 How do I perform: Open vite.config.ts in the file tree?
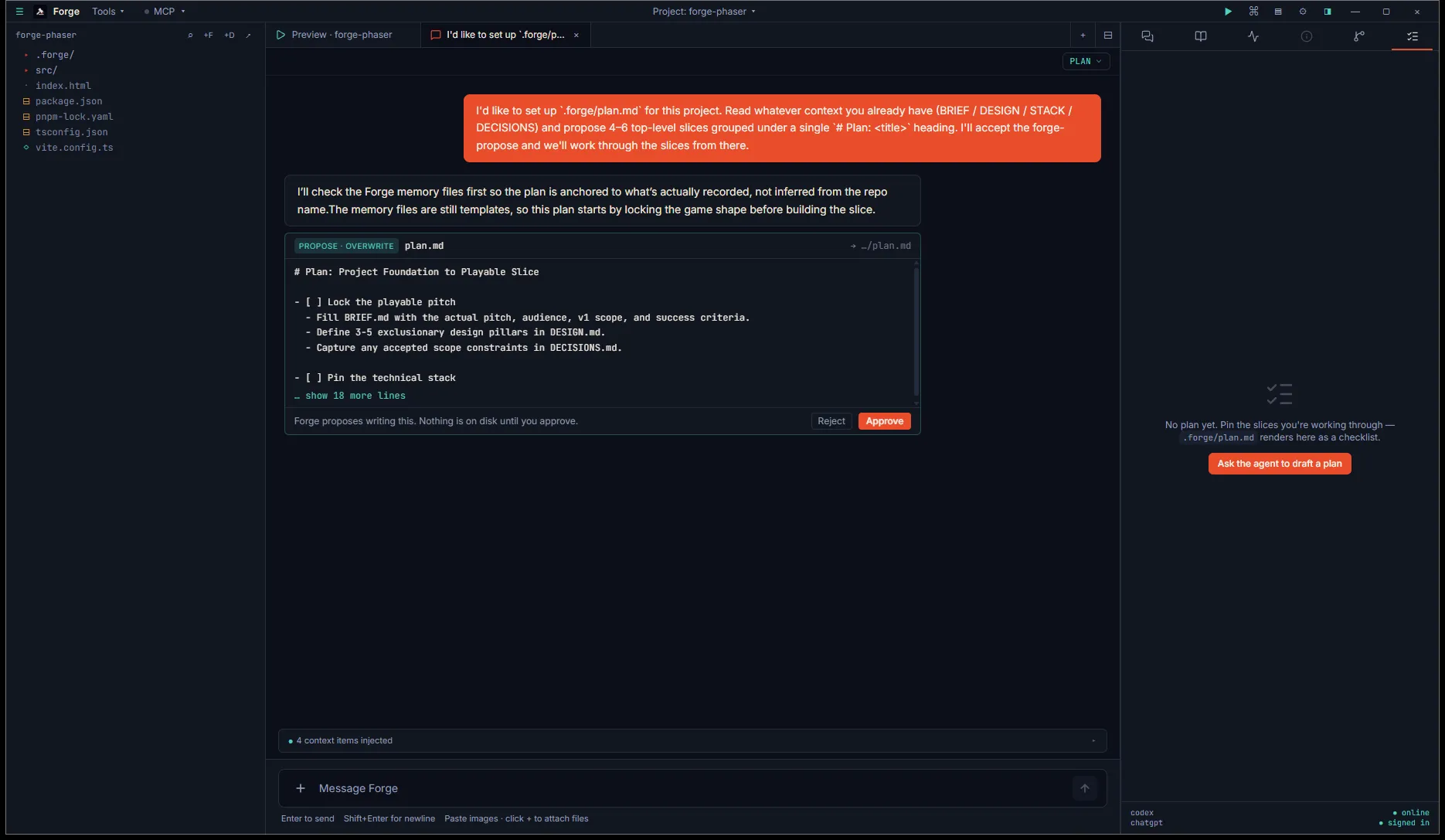coord(74,148)
